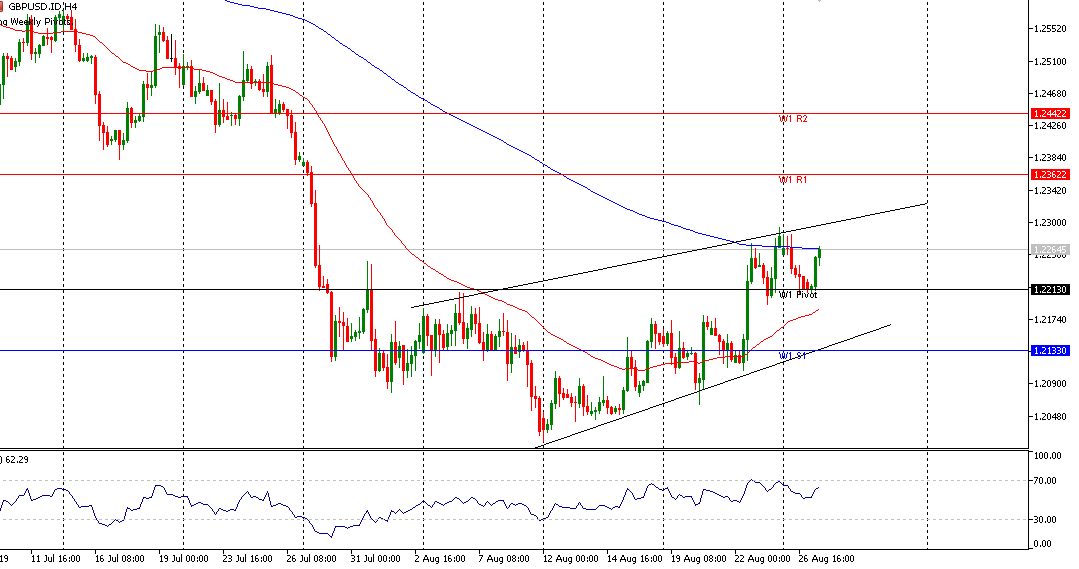Click the 23 Jul 16:00 time label
Viewport: 1079px width, 569px height.
(x=248, y=559)
